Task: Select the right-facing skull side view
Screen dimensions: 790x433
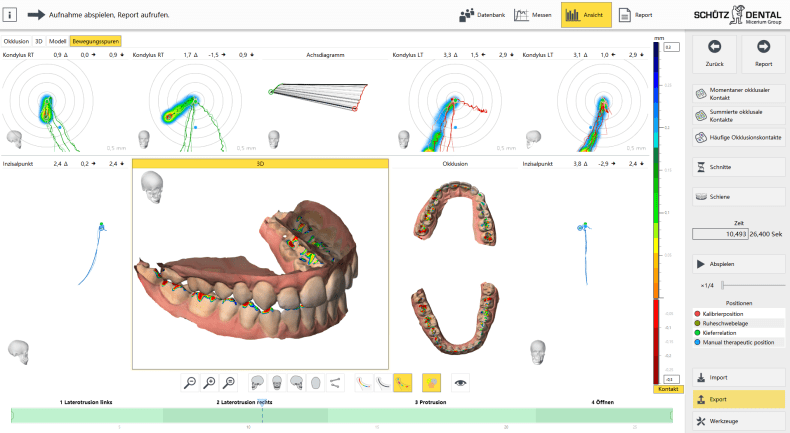Action: (296, 383)
